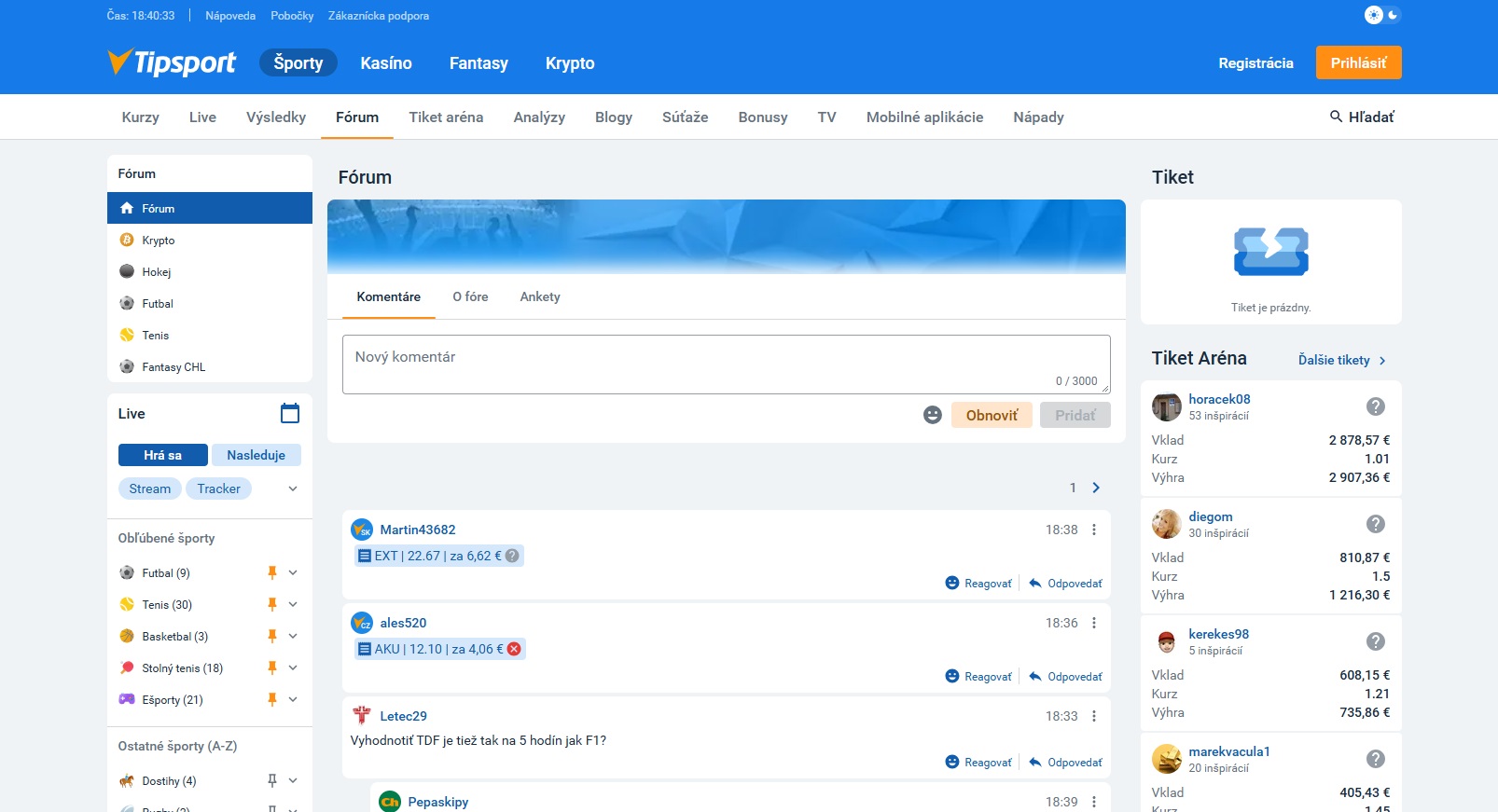
Task: Open more options on Martin43682 comment
Action: tap(1094, 530)
